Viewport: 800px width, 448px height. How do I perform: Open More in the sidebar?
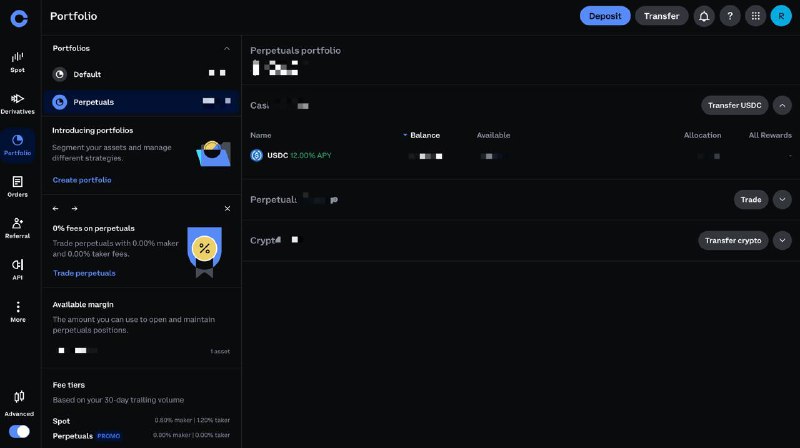click(x=18, y=311)
